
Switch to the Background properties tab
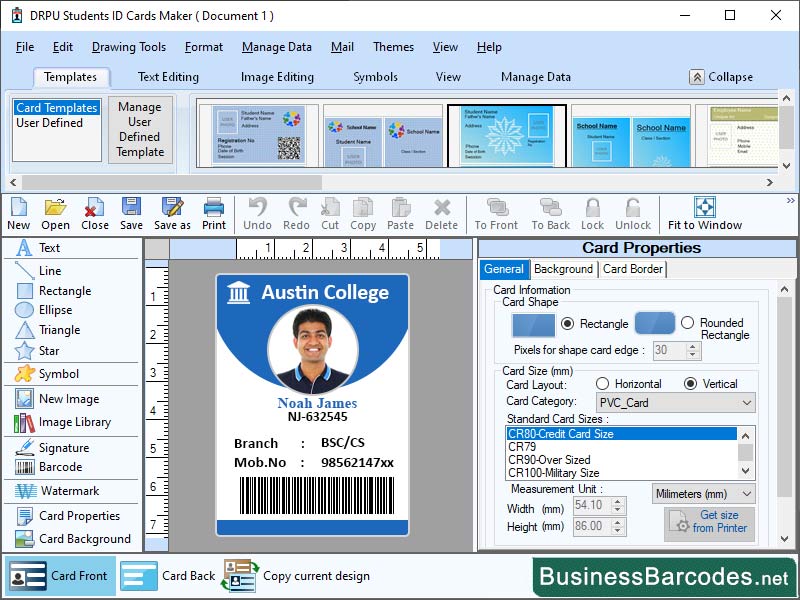coord(563,269)
